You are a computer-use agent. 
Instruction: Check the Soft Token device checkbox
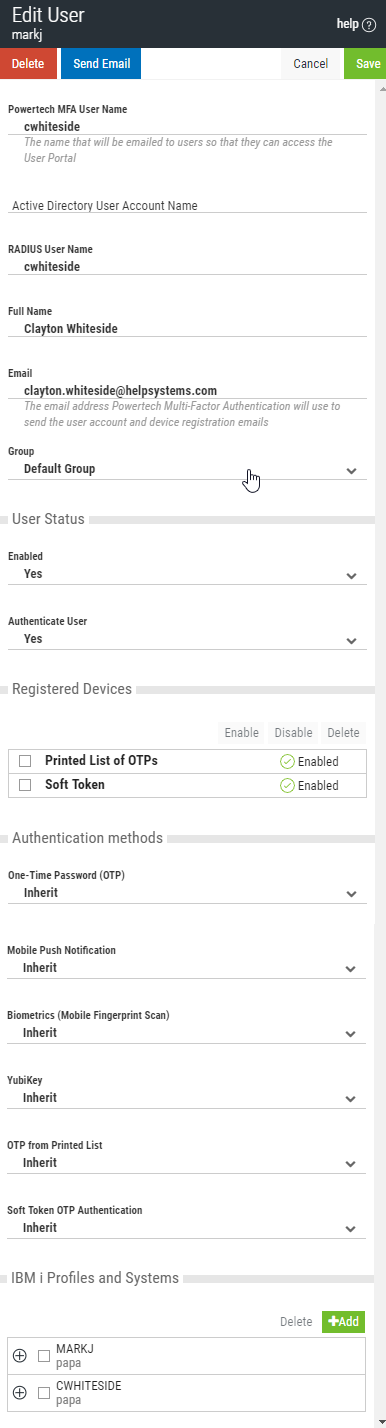pos(25,785)
